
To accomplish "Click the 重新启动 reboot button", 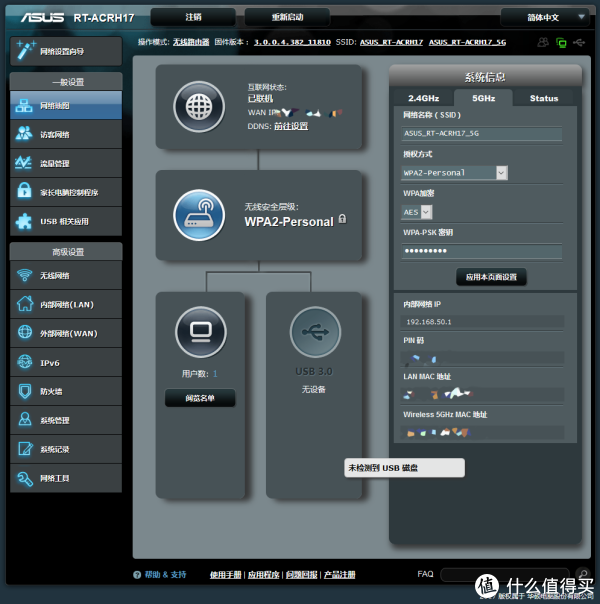I will (x=287, y=17).
